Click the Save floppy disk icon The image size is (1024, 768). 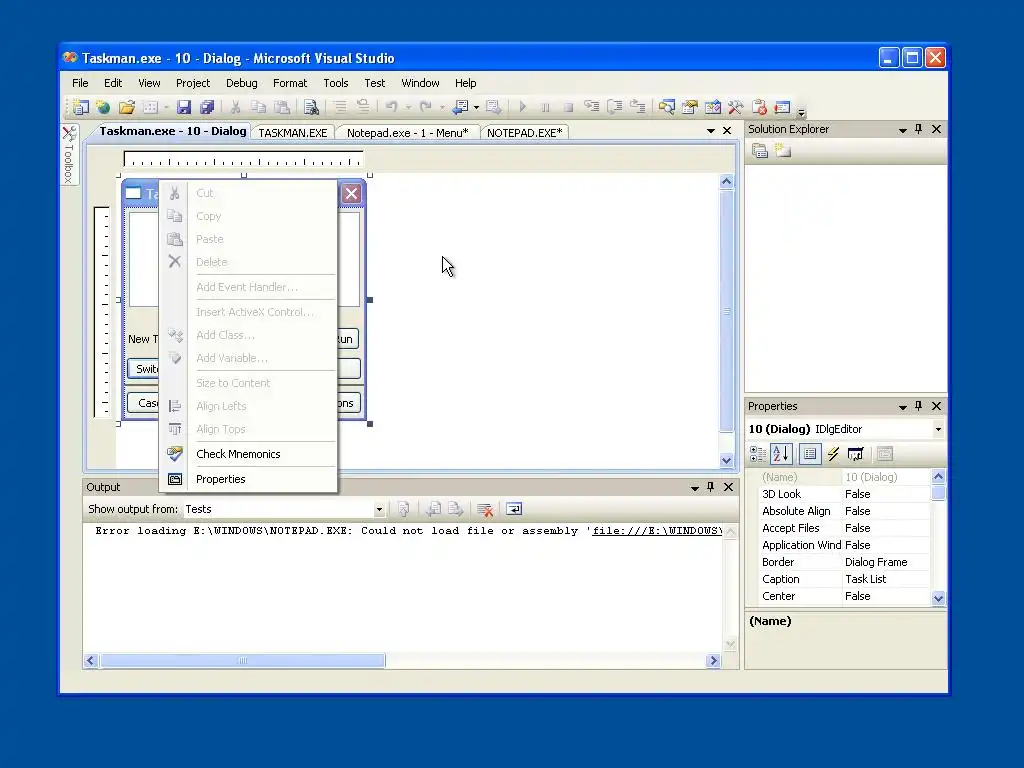tap(184, 107)
